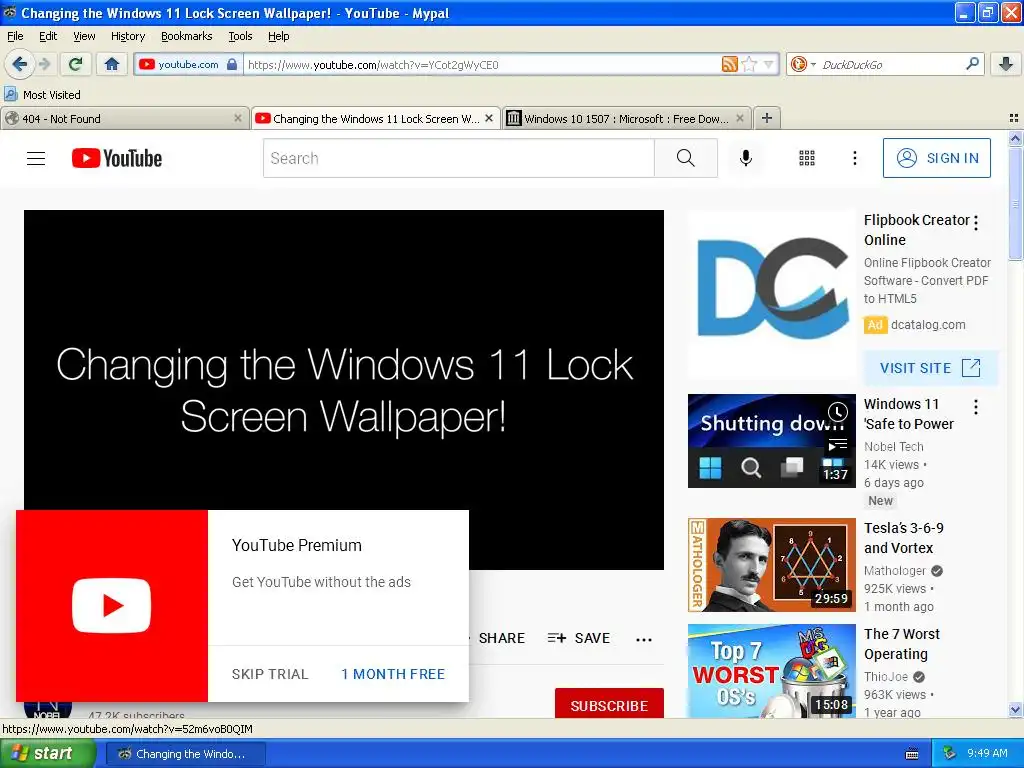
Task: Open the View menu
Action: (x=84, y=36)
